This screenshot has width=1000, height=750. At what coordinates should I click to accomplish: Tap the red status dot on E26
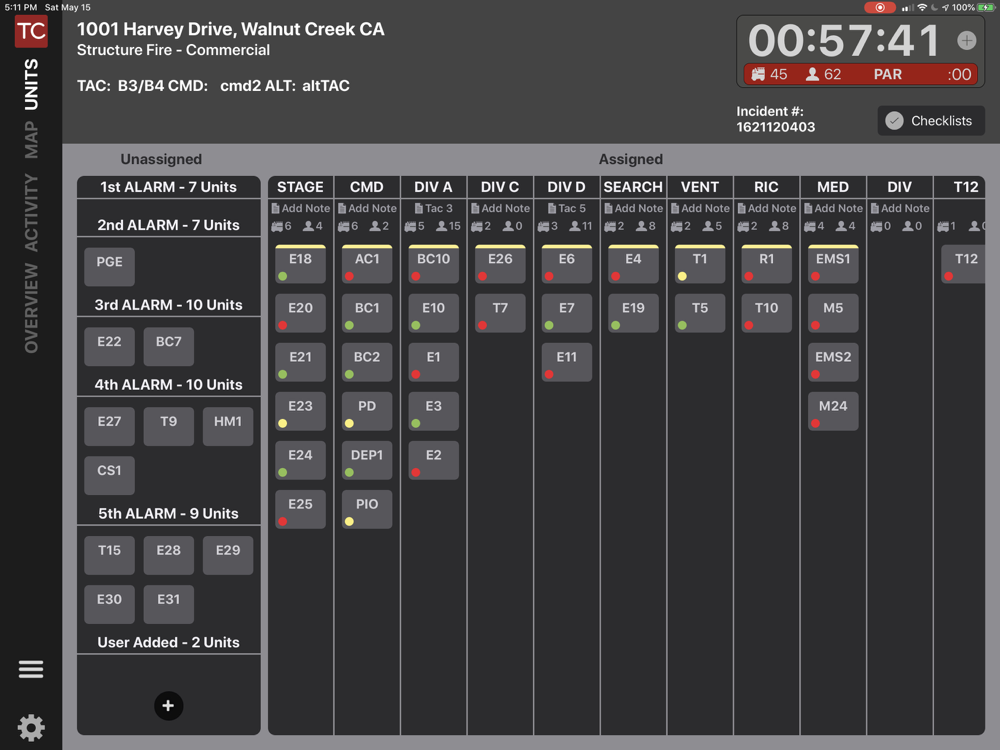(x=482, y=276)
